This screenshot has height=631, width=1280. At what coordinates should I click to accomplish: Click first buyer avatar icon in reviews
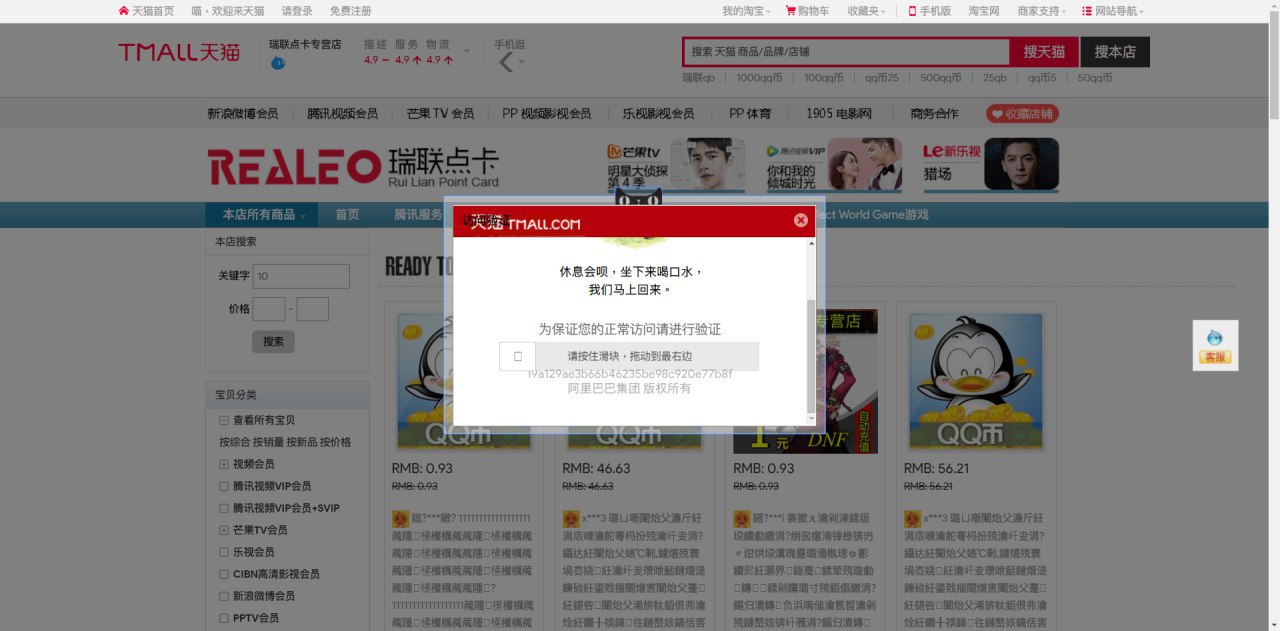tap(400, 519)
